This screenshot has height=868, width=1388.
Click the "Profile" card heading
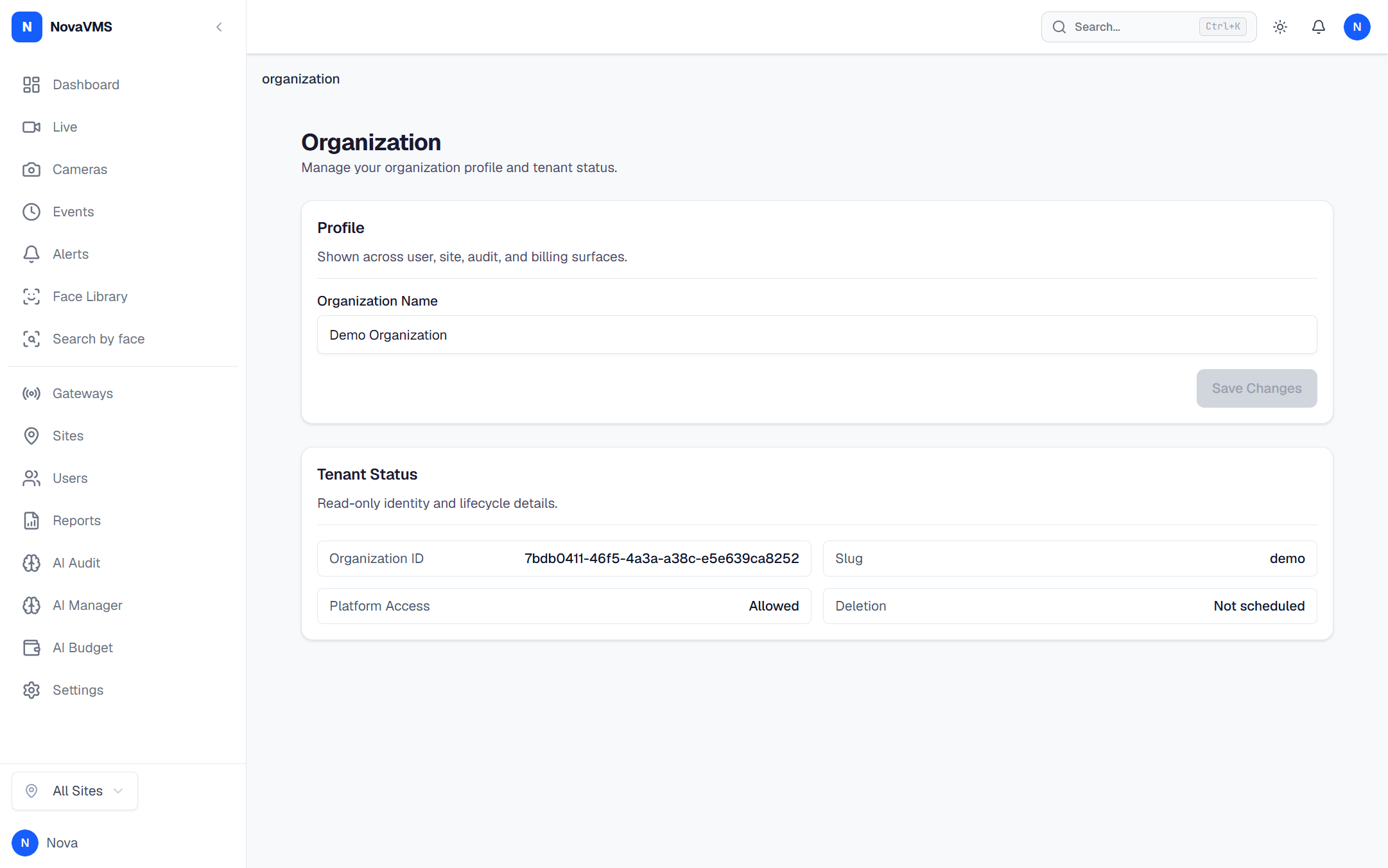(341, 228)
